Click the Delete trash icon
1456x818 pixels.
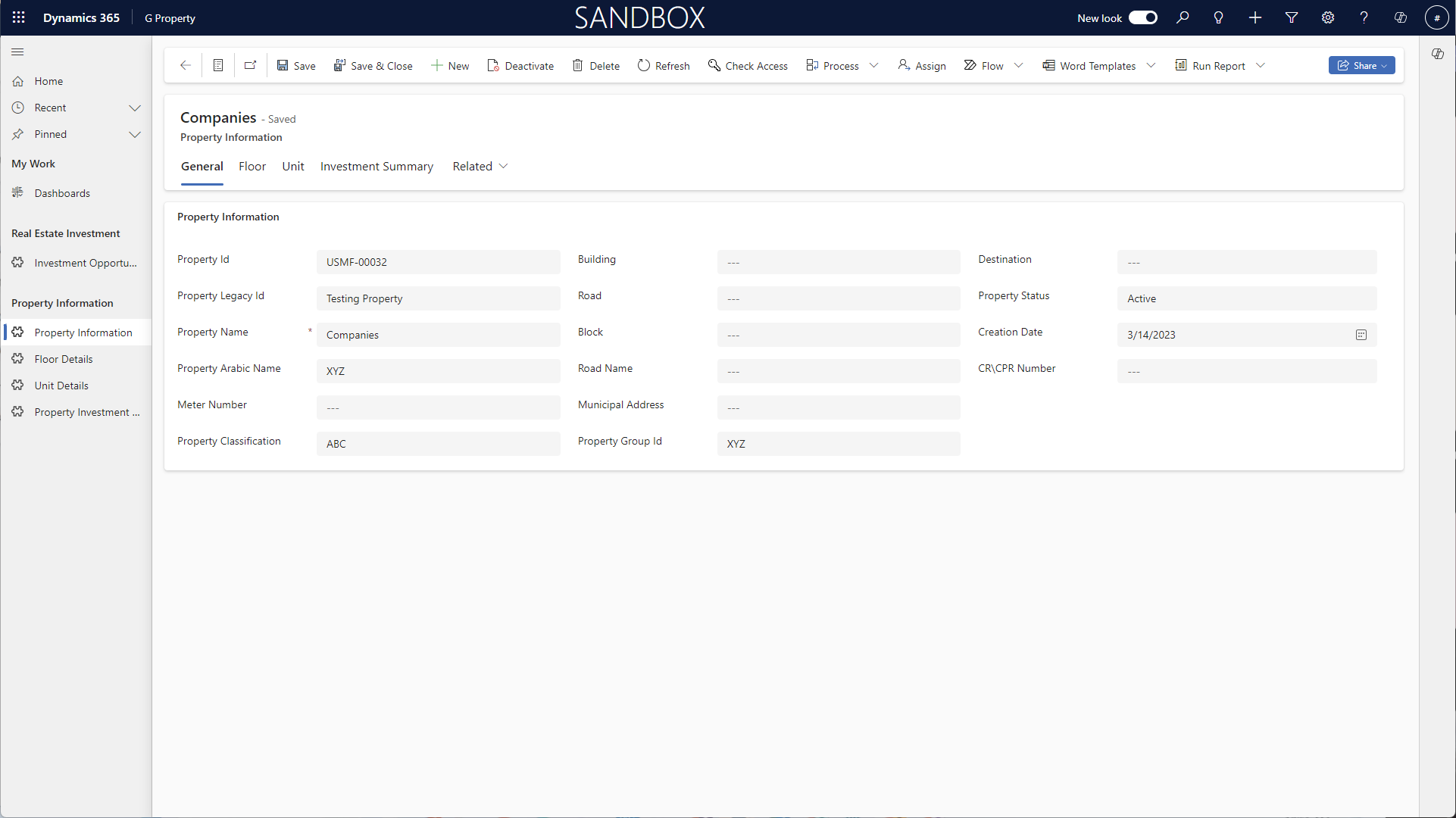pyautogui.click(x=578, y=66)
